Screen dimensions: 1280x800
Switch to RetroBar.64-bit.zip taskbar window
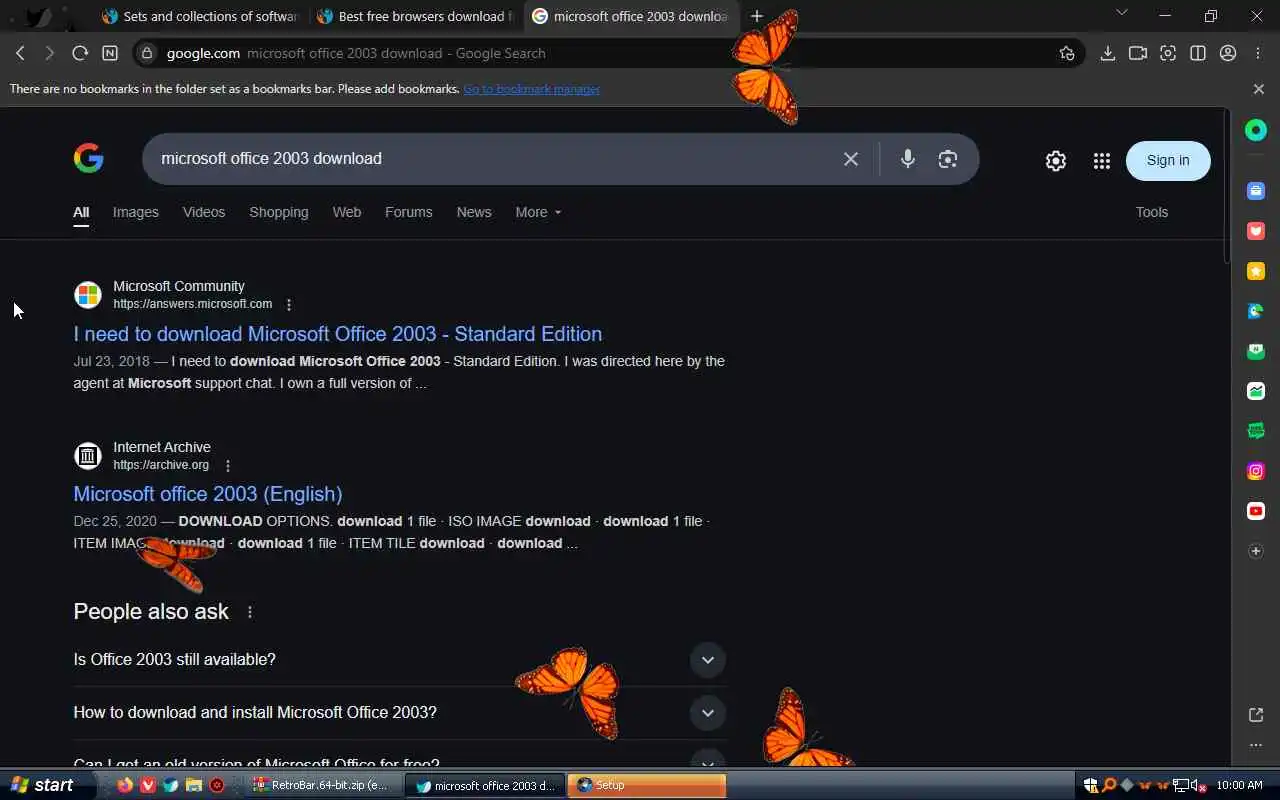tap(325, 785)
